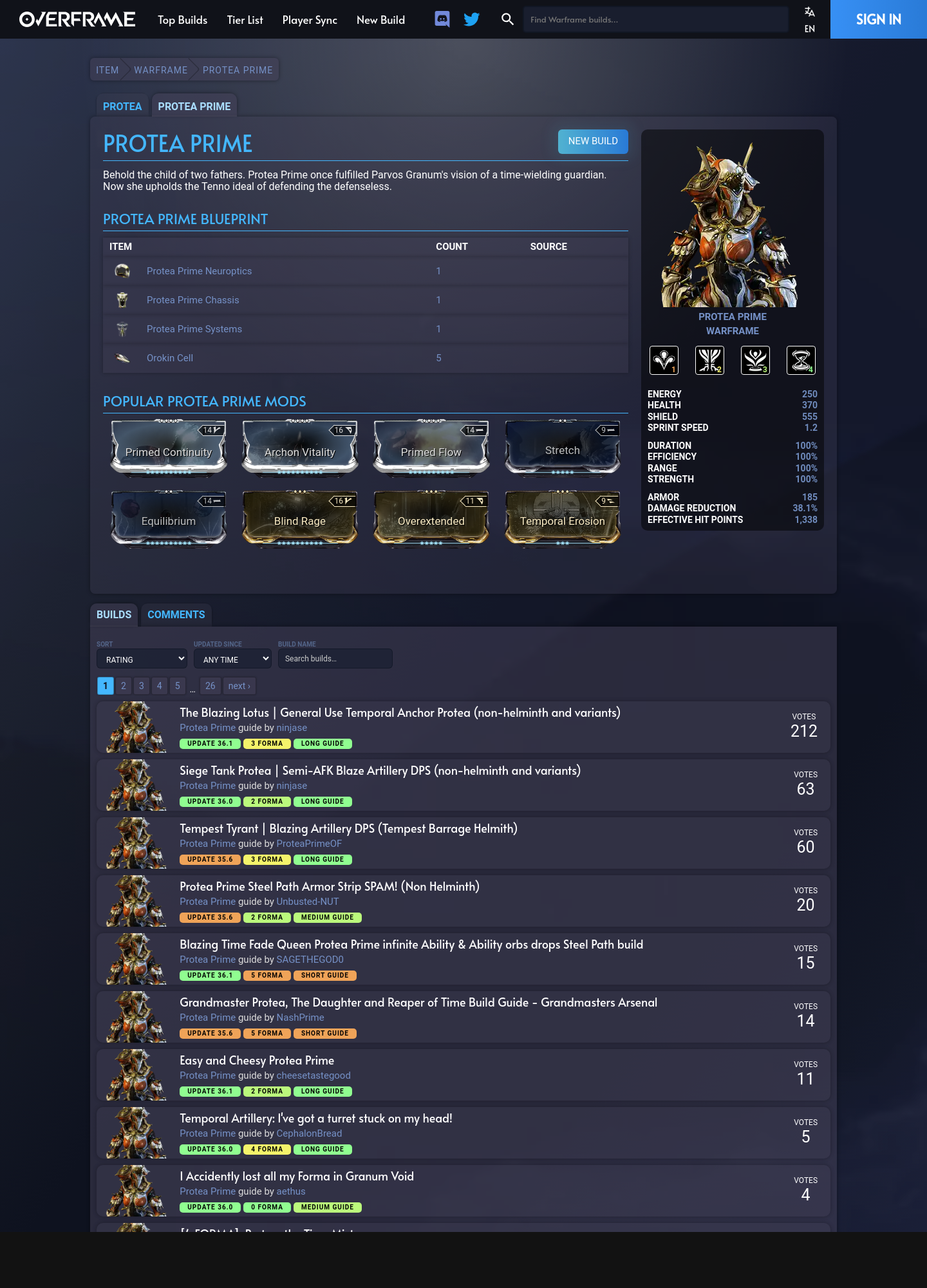This screenshot has width=927, height=1288.
Task: Click the Sign In button
Action: pos(878,19)
